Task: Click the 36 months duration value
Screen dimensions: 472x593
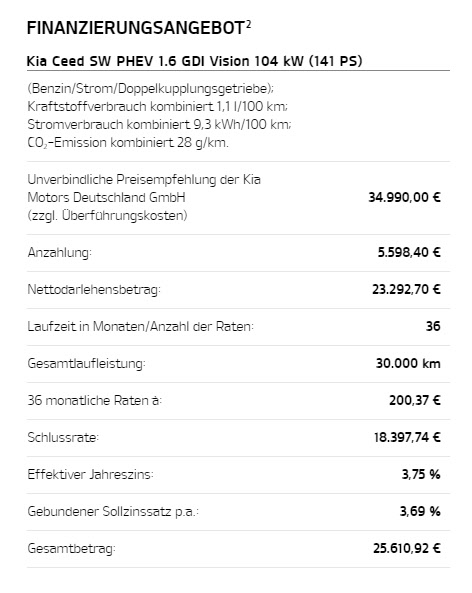Action: coord(433,326)
